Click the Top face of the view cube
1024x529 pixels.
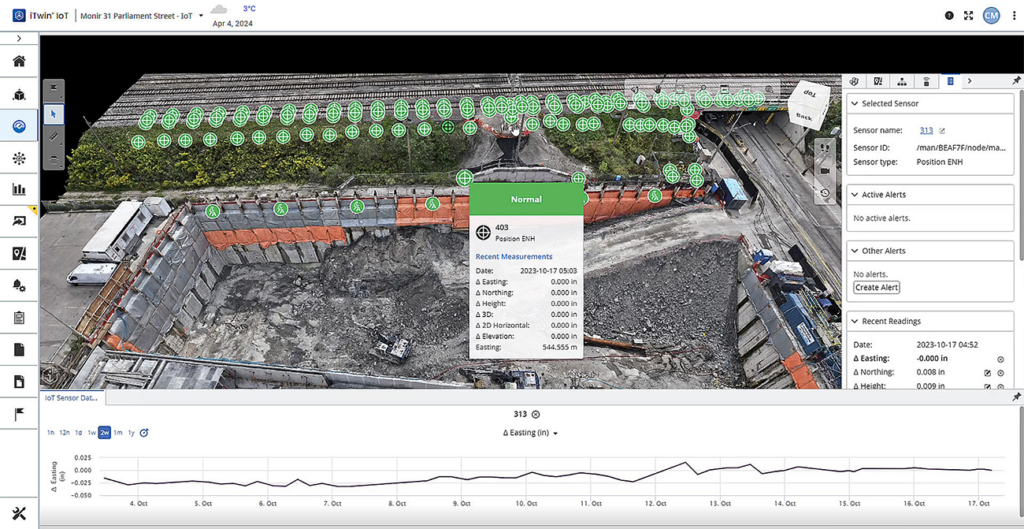coord(810,93)
